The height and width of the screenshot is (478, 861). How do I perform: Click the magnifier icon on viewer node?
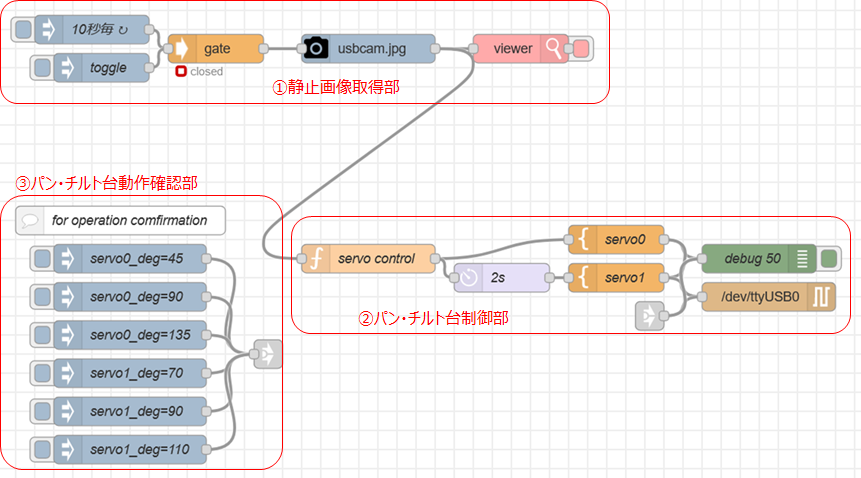click(x=553, y=48)
